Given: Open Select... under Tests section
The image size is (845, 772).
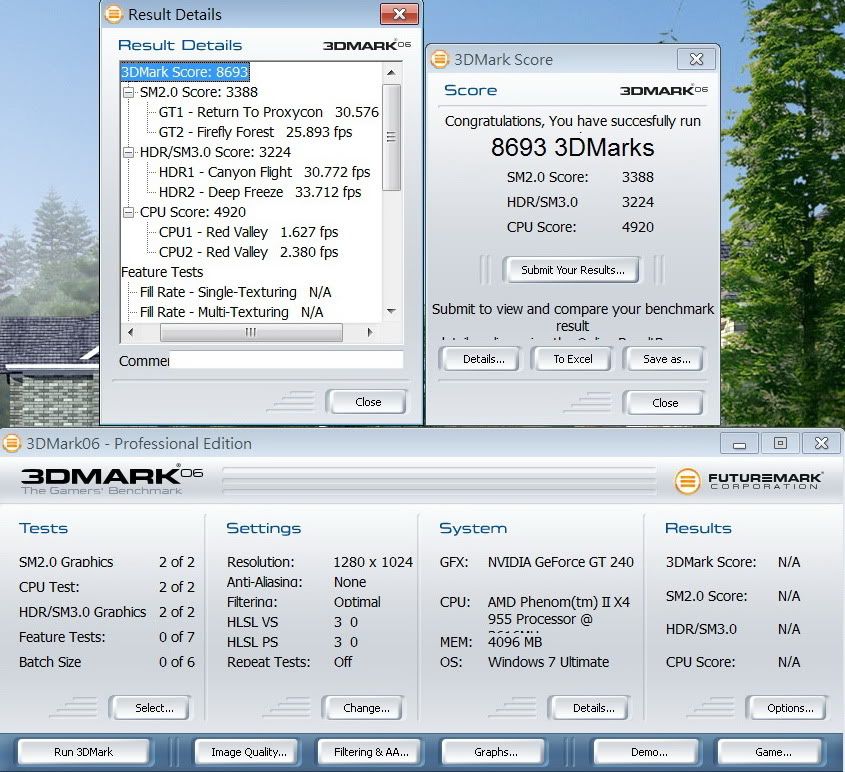Looking at the screenshot, I should [x=154, y=708].
